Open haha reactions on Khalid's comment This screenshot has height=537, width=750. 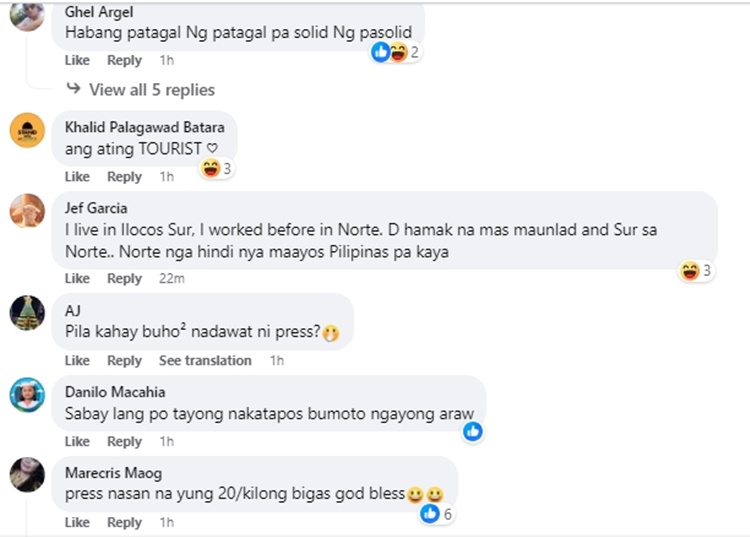point(217,168)
